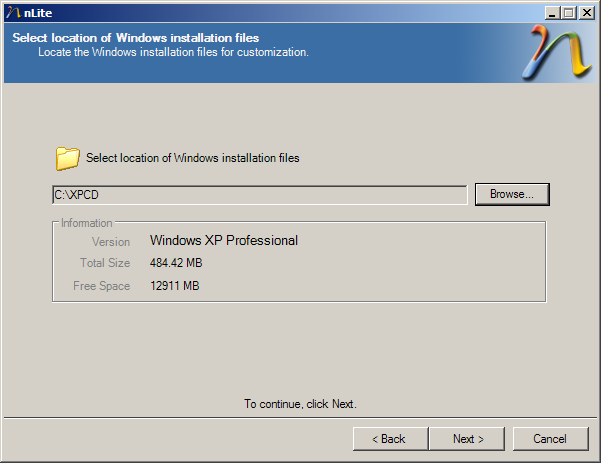This screenshot has width=601, height=463.
Task: Click the bold header title "Select location of Windows installation files"
Action: [x=136, y=38]
